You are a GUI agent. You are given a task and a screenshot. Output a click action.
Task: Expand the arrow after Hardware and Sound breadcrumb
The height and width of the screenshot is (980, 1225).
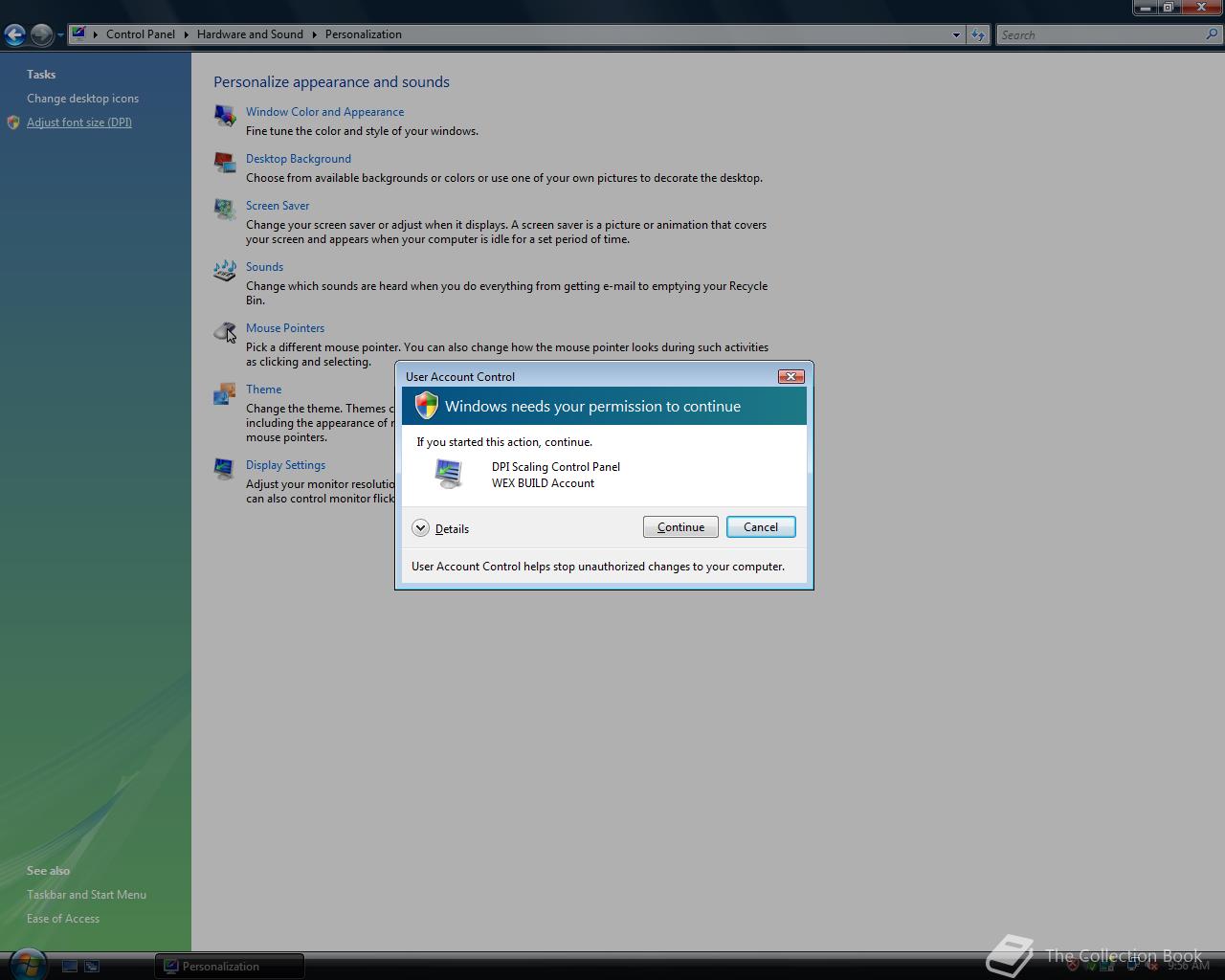click(x=314, y=34)
